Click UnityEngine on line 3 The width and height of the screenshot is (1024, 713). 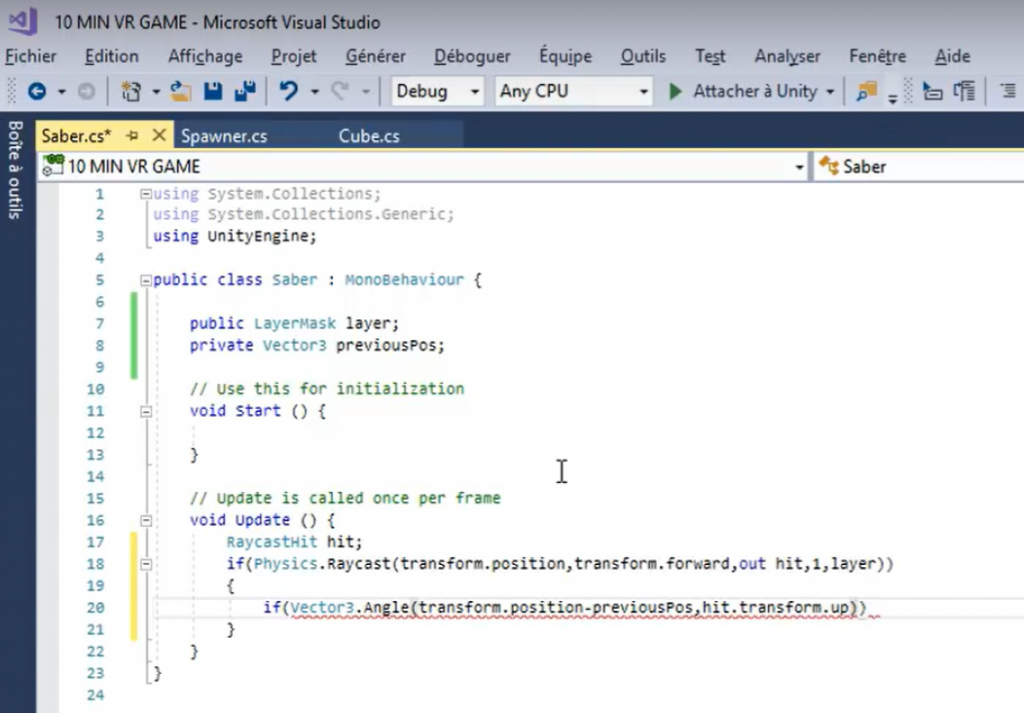[x=257, y=236]
